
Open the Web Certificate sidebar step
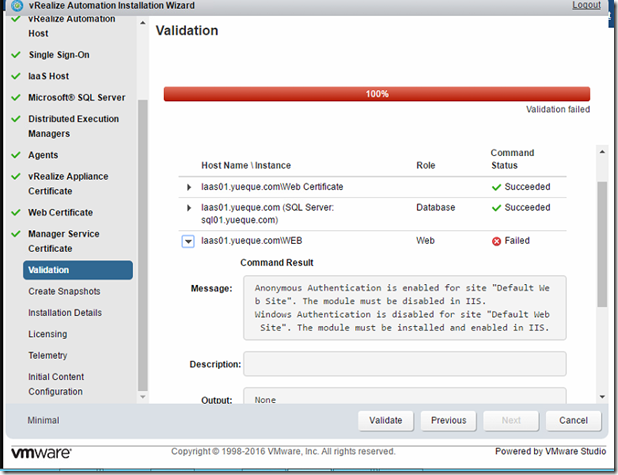(x=60, y=212)
